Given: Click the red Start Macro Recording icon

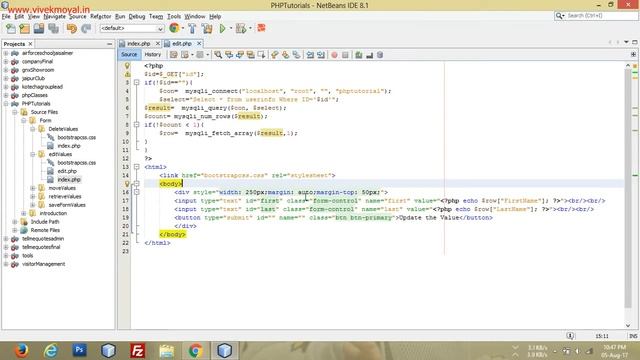Looking at the screenshot, I should tap(334, 55).
